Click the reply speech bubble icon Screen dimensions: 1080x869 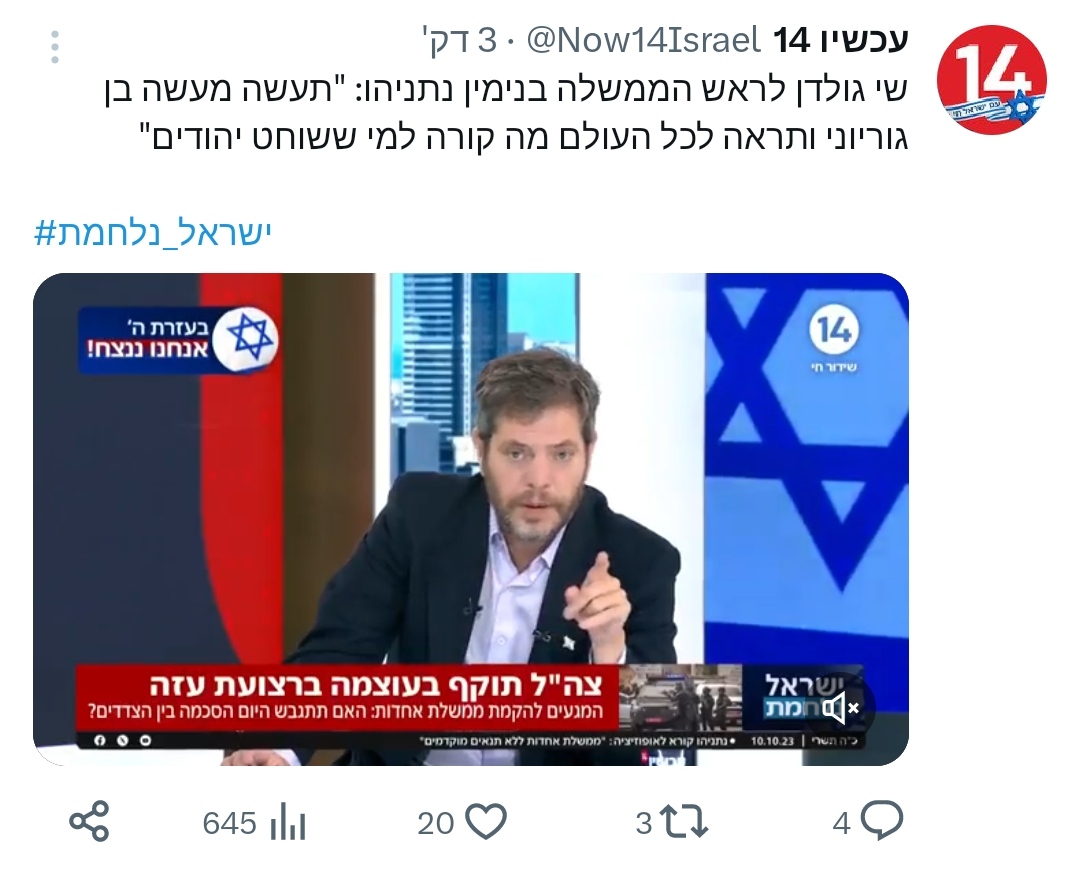pos(882,821)
